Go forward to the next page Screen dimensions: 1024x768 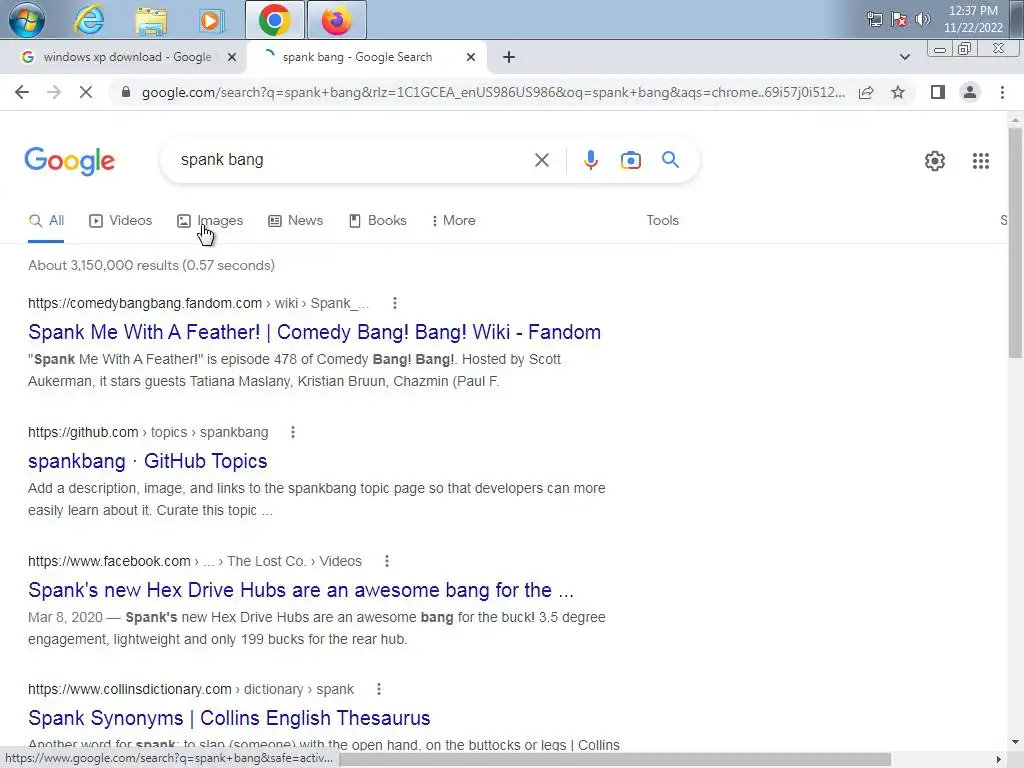(x=54, y=92)
